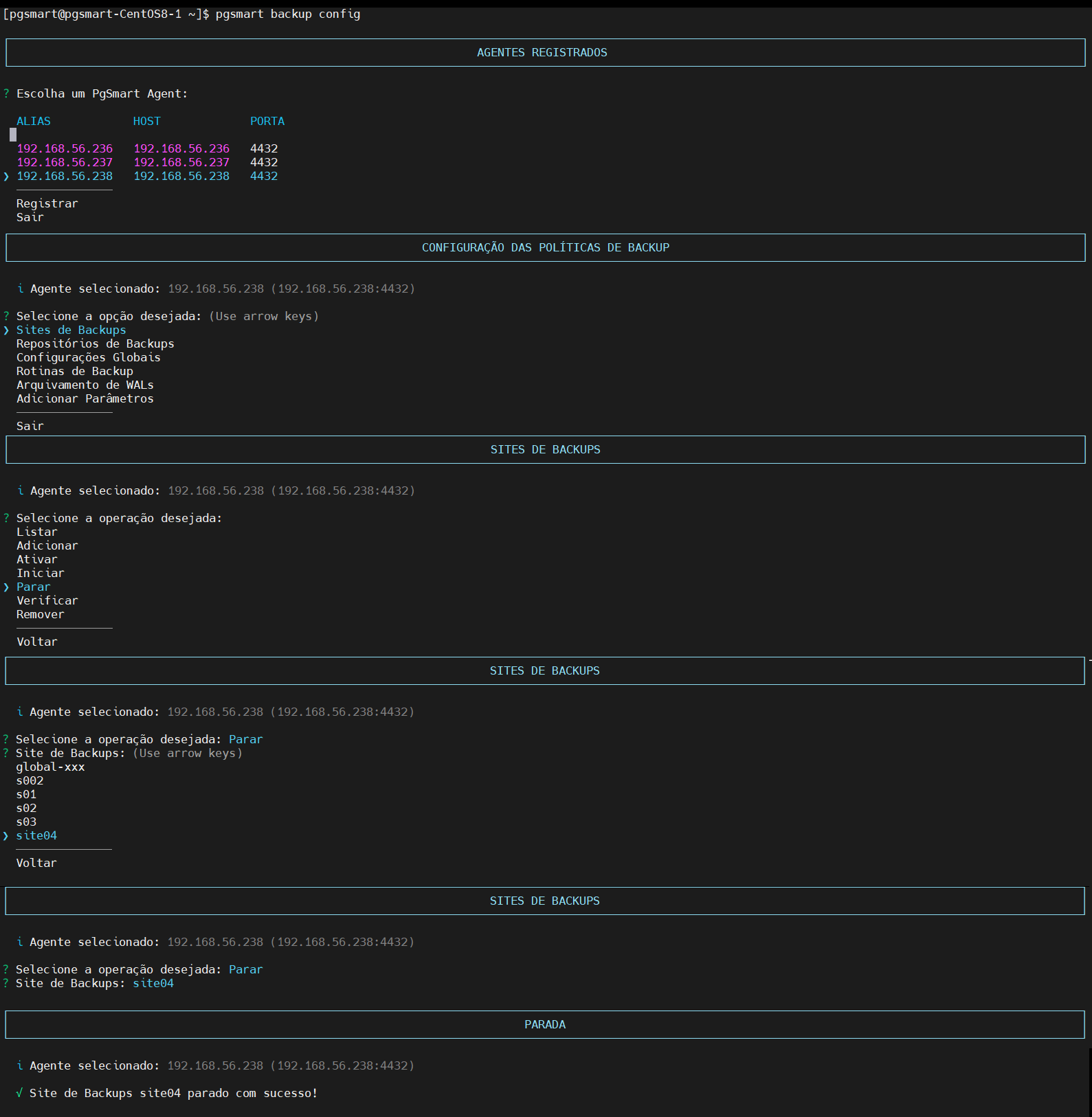Select highlighted Parar operation
Viewport: 1092px width, 1117px height.
(34, 587)
